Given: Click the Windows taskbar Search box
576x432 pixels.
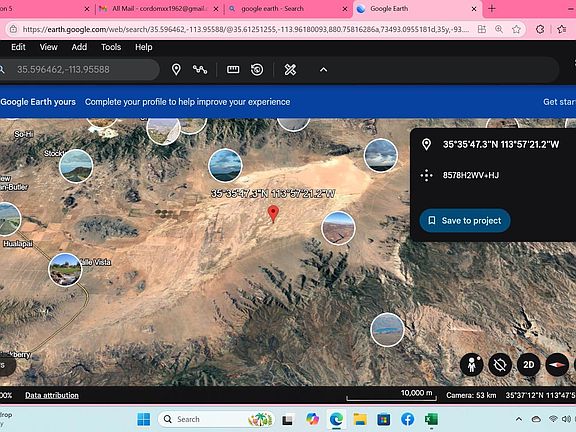Looking at the screenshot, I should coord(216,419).
